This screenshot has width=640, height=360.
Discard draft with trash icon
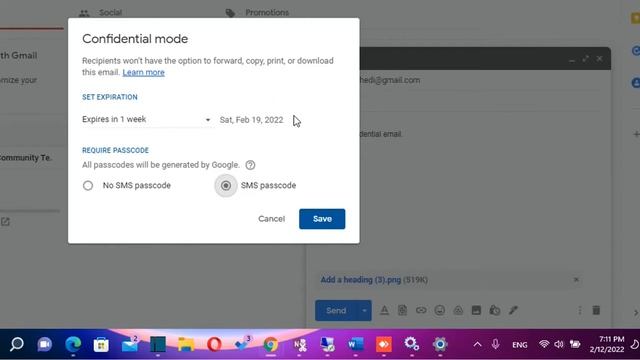click(x=596, y=311)
